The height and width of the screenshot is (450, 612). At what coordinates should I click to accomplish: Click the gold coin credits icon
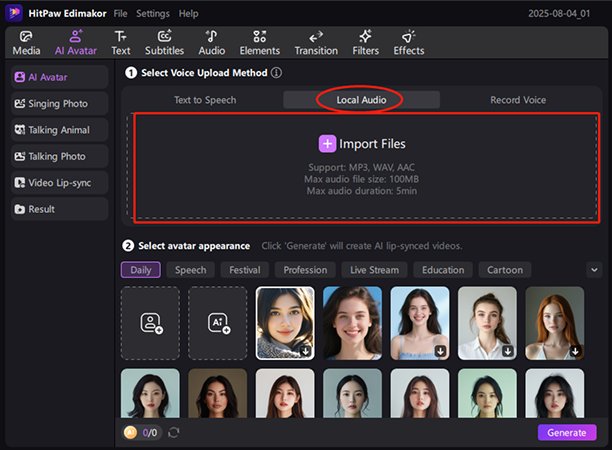coord(130,432)
